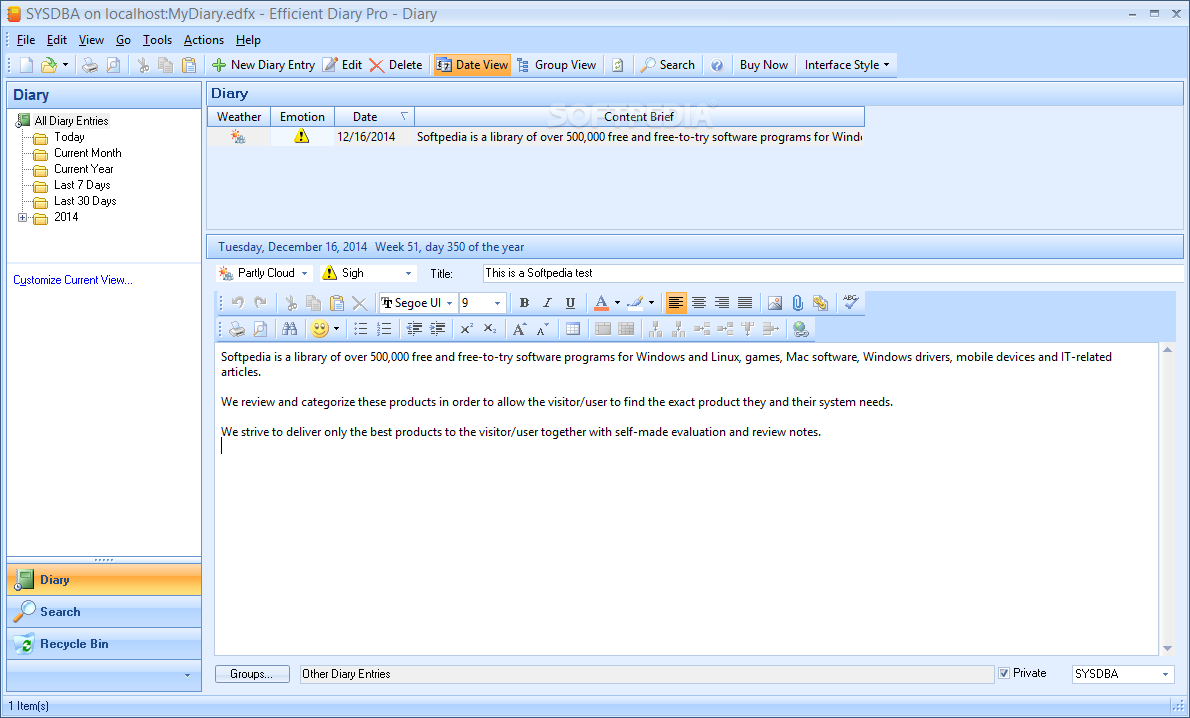Click the bulleted list icon
The height and width of the screenshot is (718, 1190).
[360, 329]
